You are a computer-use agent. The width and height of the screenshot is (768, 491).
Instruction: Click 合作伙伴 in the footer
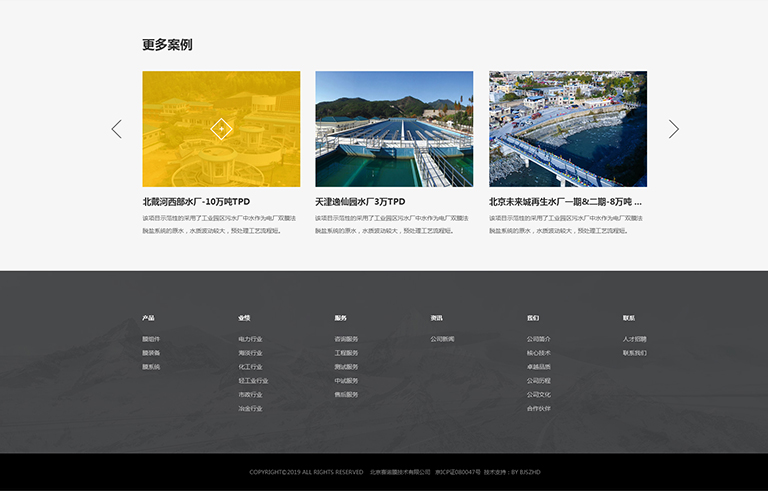[x=538, y=409]
